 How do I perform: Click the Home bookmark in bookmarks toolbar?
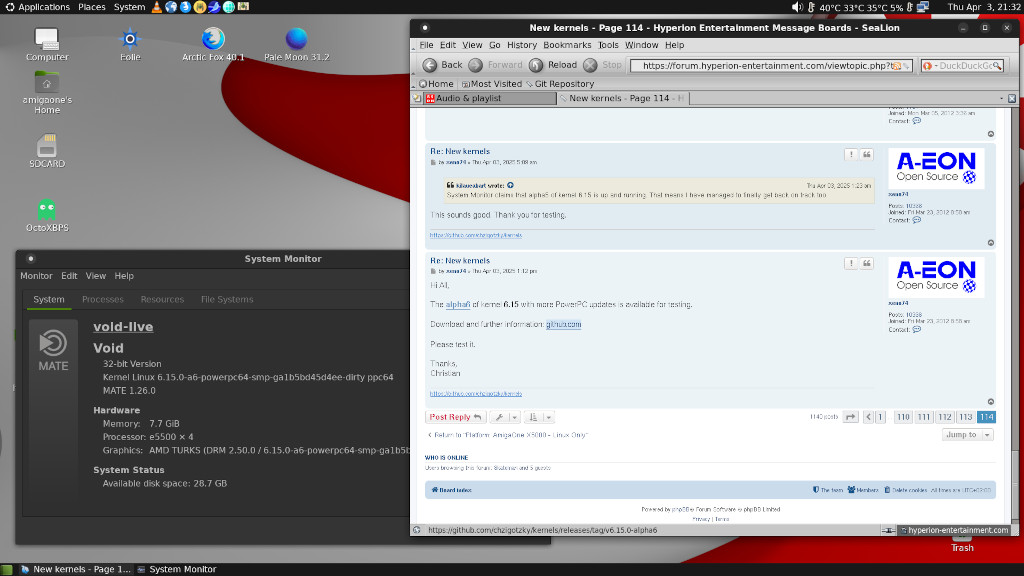(436, 84)
